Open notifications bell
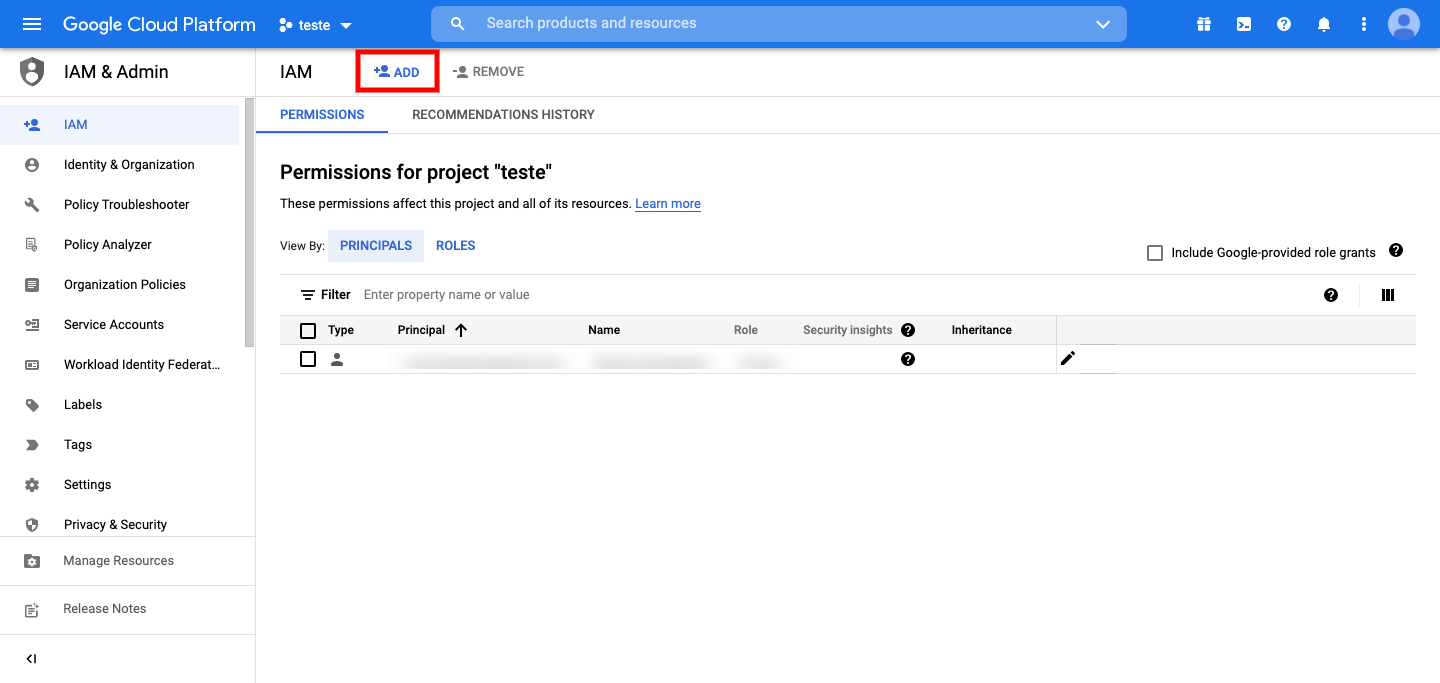 pos(1324,24)
